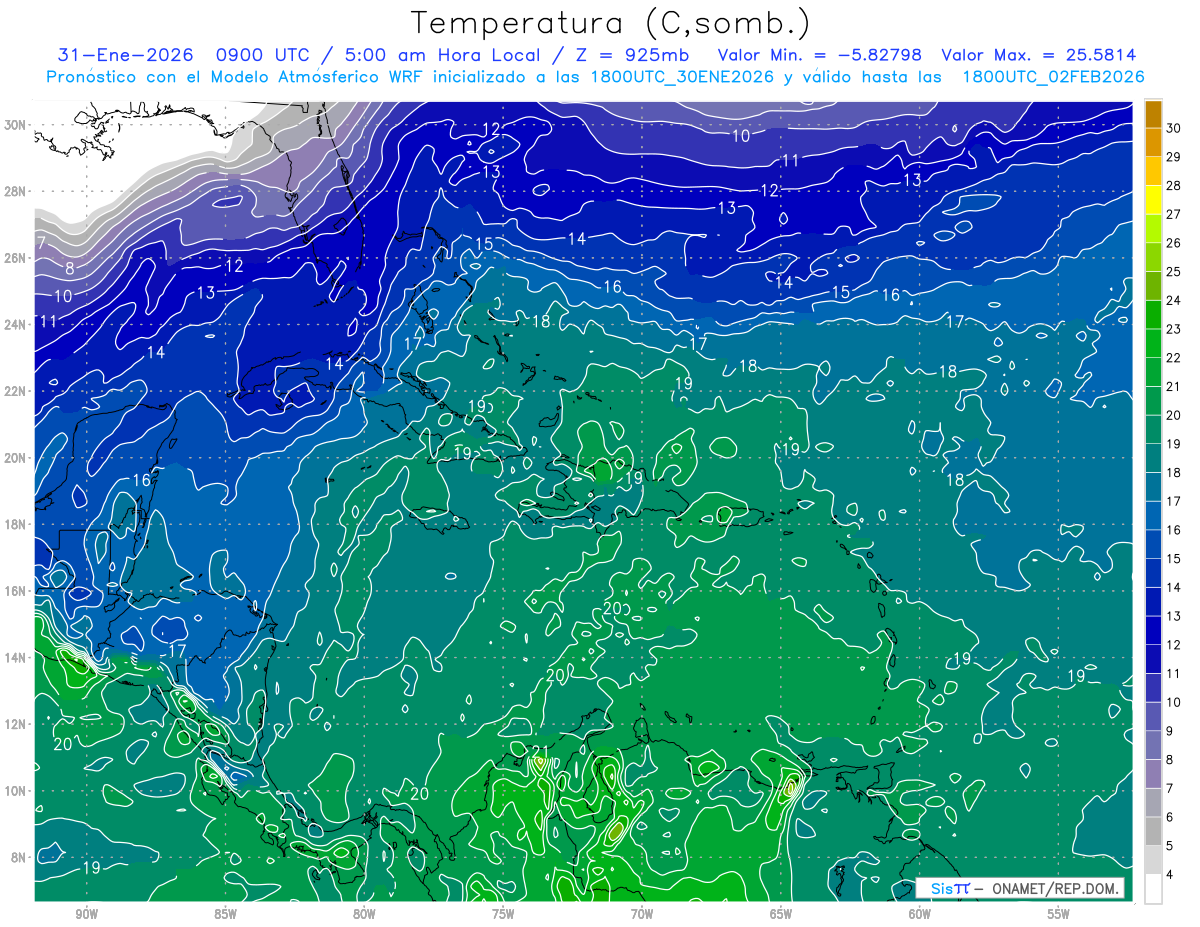
Task: Click the color bar label '27'
Action: (1173, 214)
